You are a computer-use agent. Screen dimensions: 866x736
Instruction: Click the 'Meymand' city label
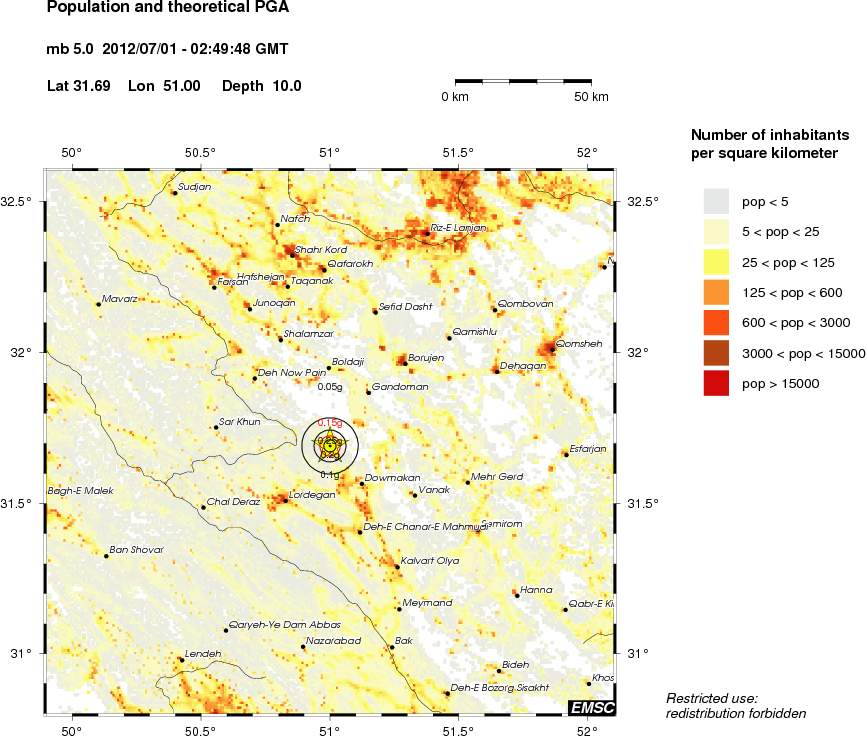tap(427, 603)
